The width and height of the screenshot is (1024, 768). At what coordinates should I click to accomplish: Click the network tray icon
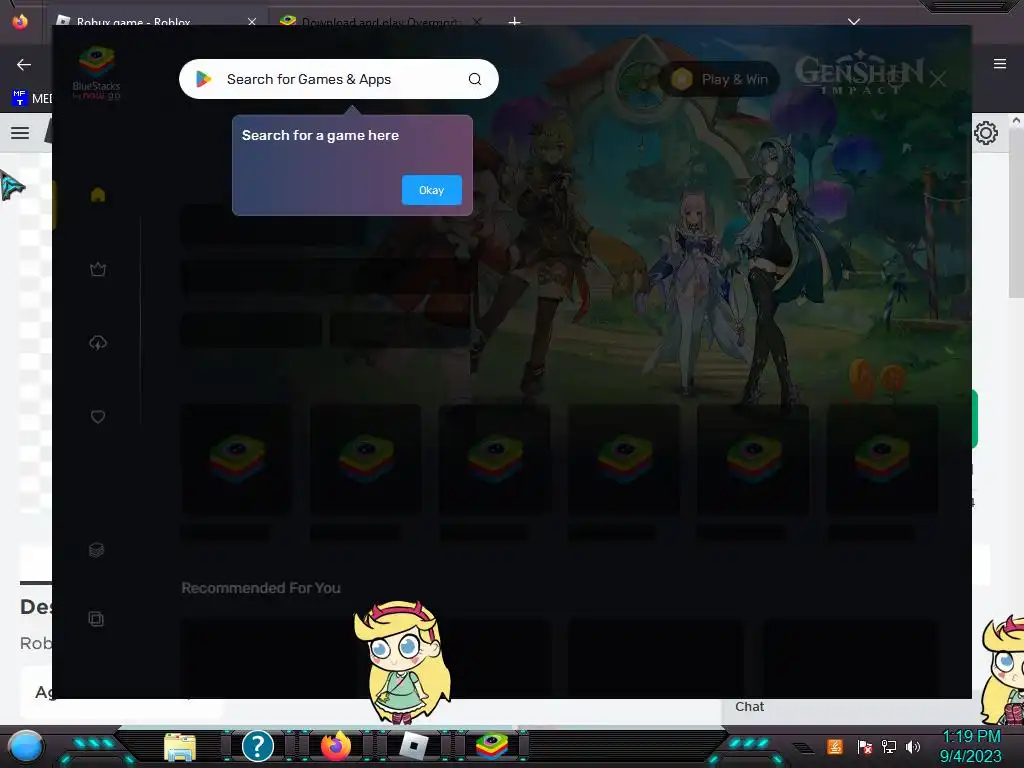pos(889,746)
